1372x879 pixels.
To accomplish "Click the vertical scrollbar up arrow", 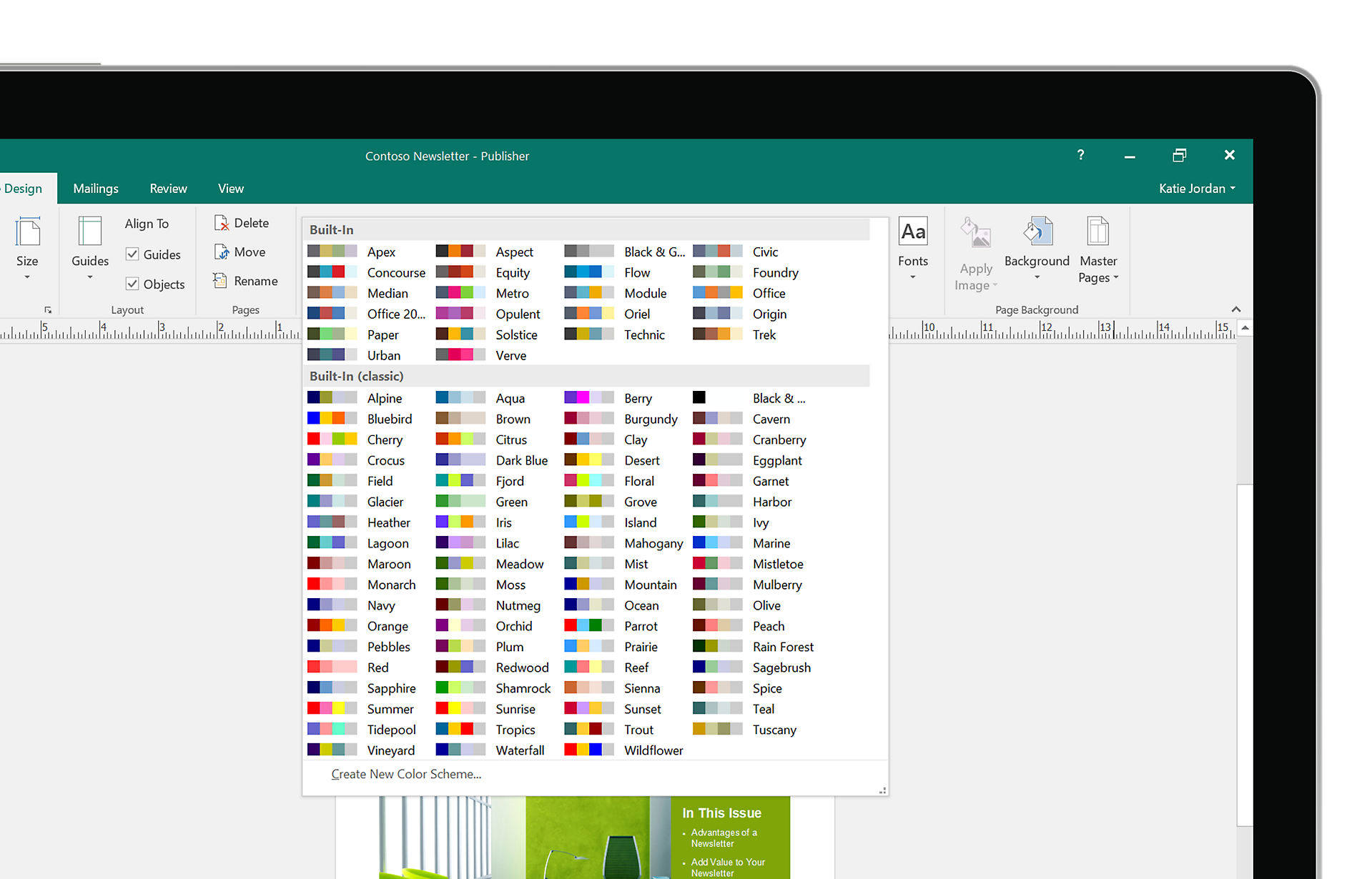I will pos(1245,328).
